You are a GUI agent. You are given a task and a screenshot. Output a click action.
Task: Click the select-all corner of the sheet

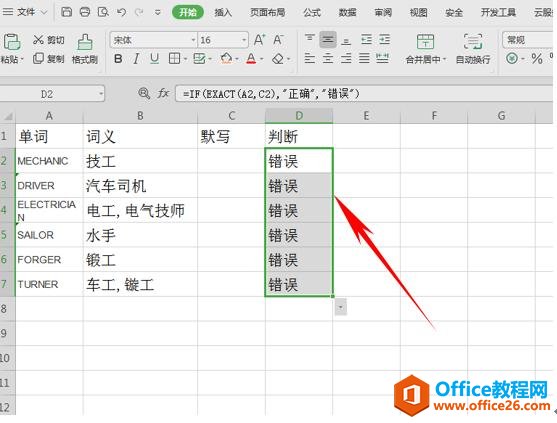[x=8, y=116]
